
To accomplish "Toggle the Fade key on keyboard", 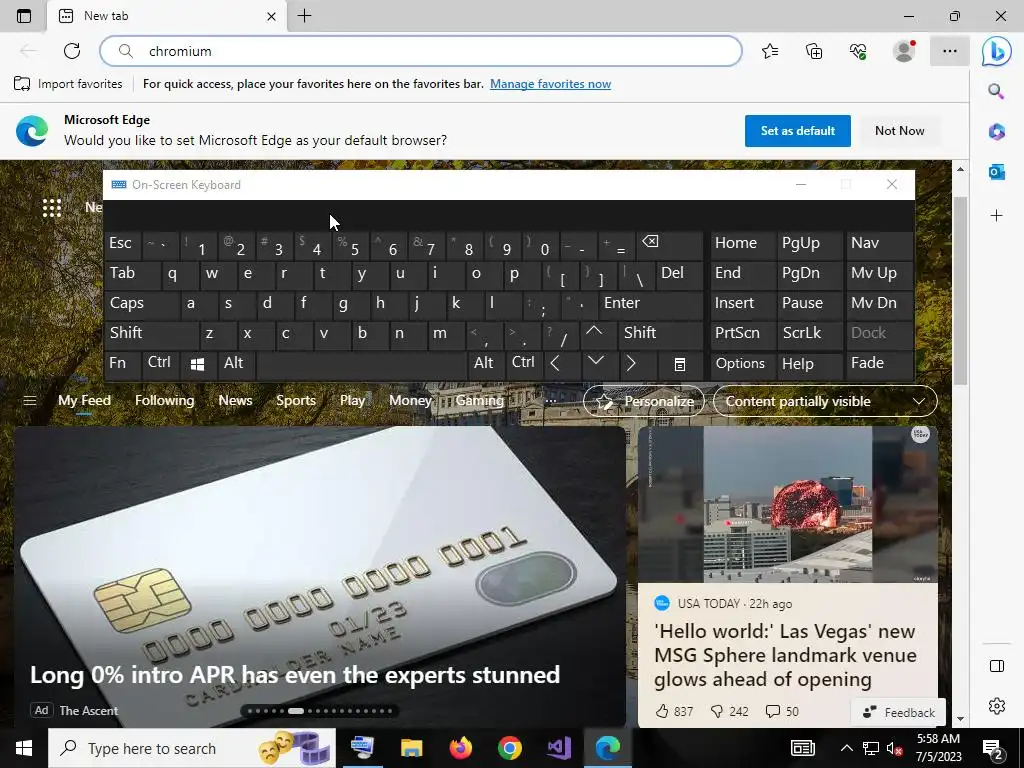I will click(879, 366).
